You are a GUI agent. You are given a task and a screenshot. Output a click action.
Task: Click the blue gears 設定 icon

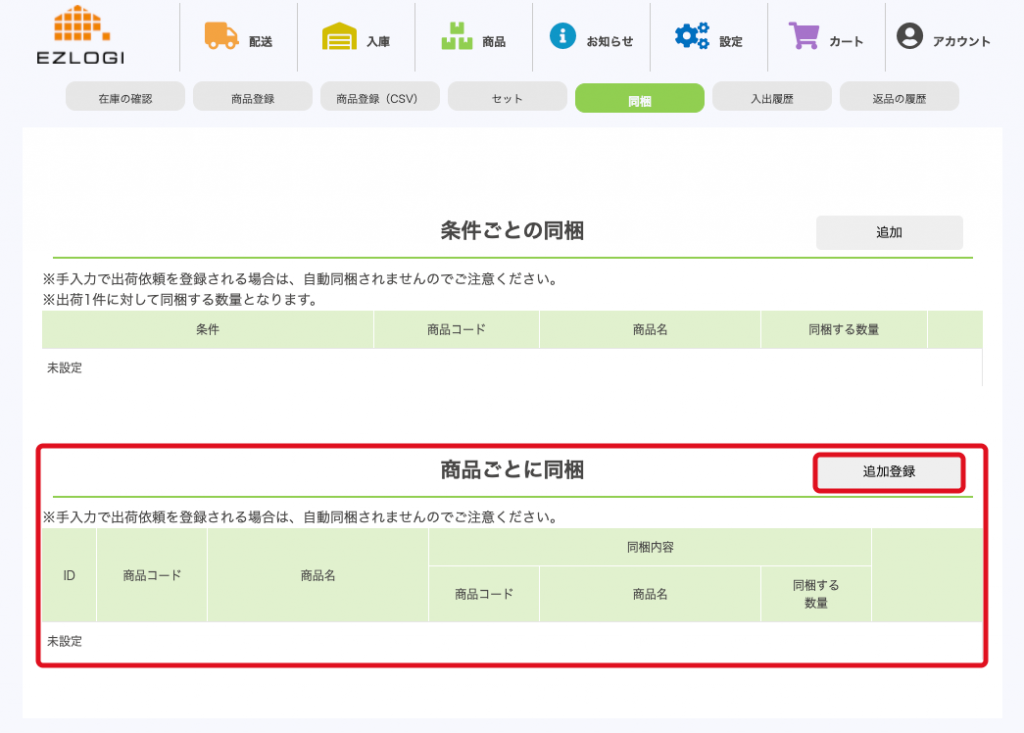pos(691,37)
